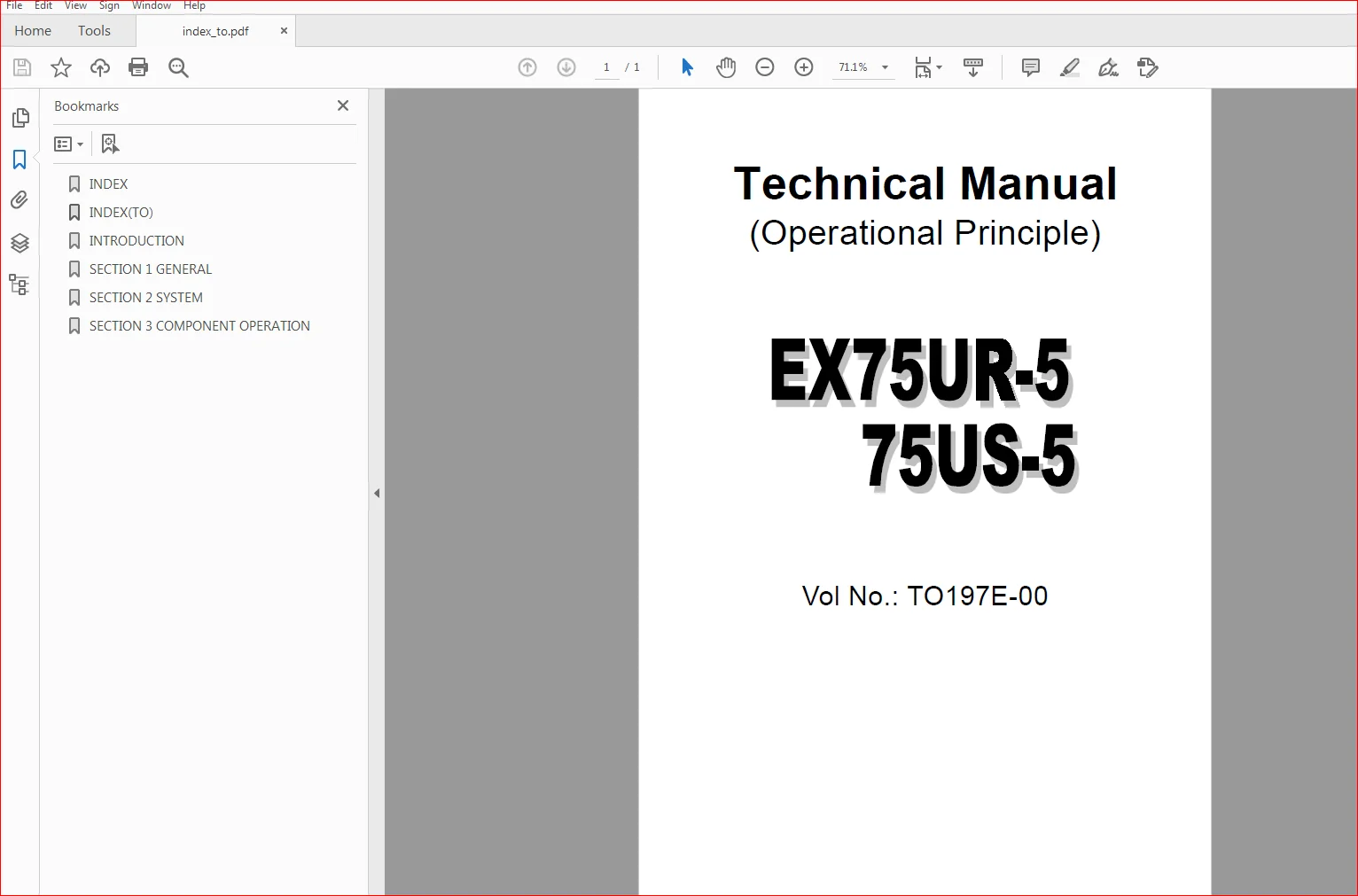Select the Highlight text pen tool
This screenshot has width=1358, height=896.
pos(1070,67)
